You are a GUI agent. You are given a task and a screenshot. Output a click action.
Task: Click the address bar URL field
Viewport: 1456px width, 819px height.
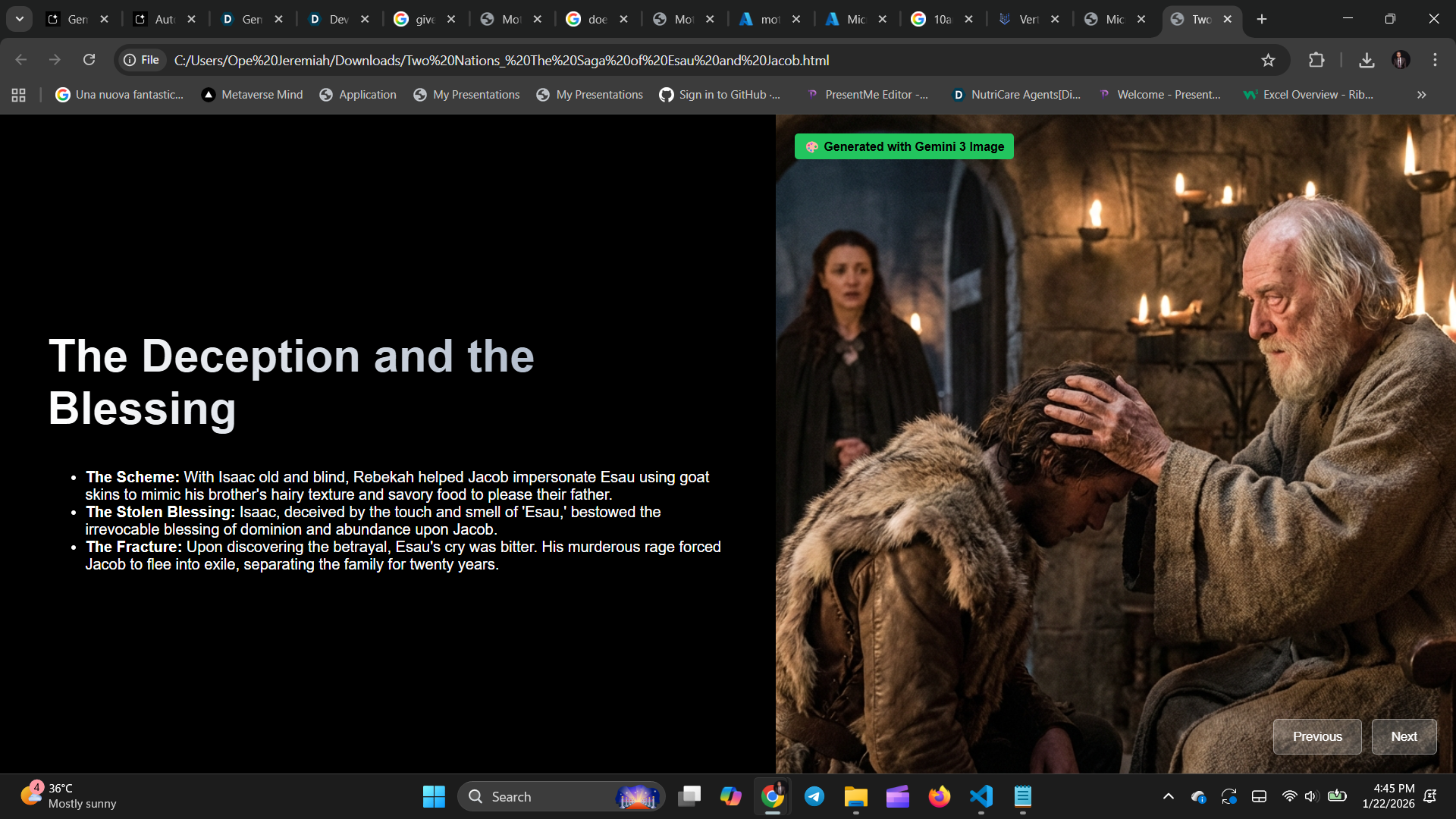[500, 60]
